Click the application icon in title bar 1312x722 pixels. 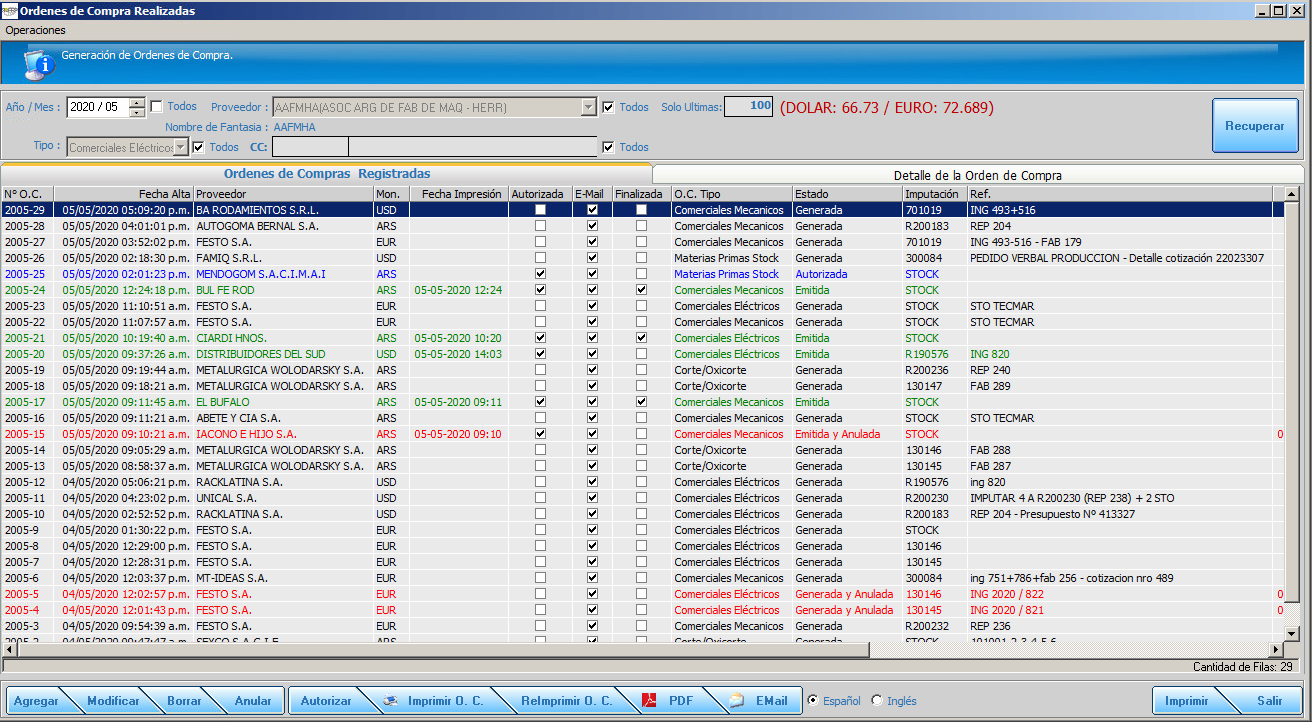coord(9,10)
